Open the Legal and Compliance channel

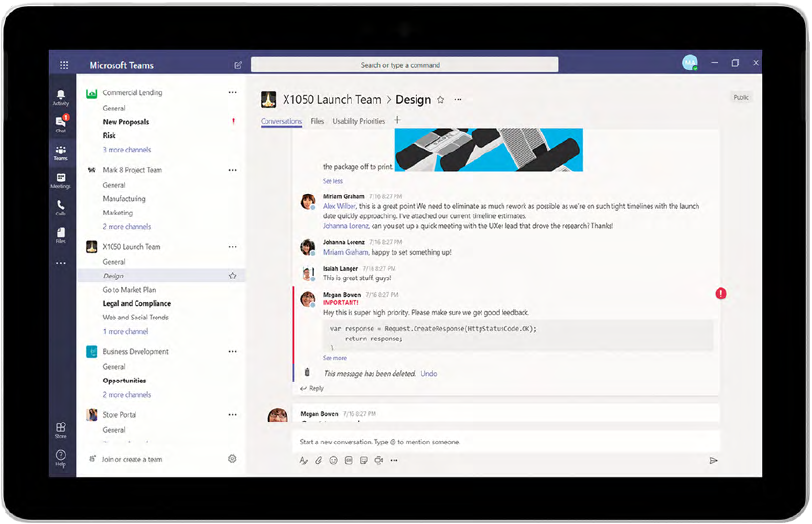click(137, 303)
